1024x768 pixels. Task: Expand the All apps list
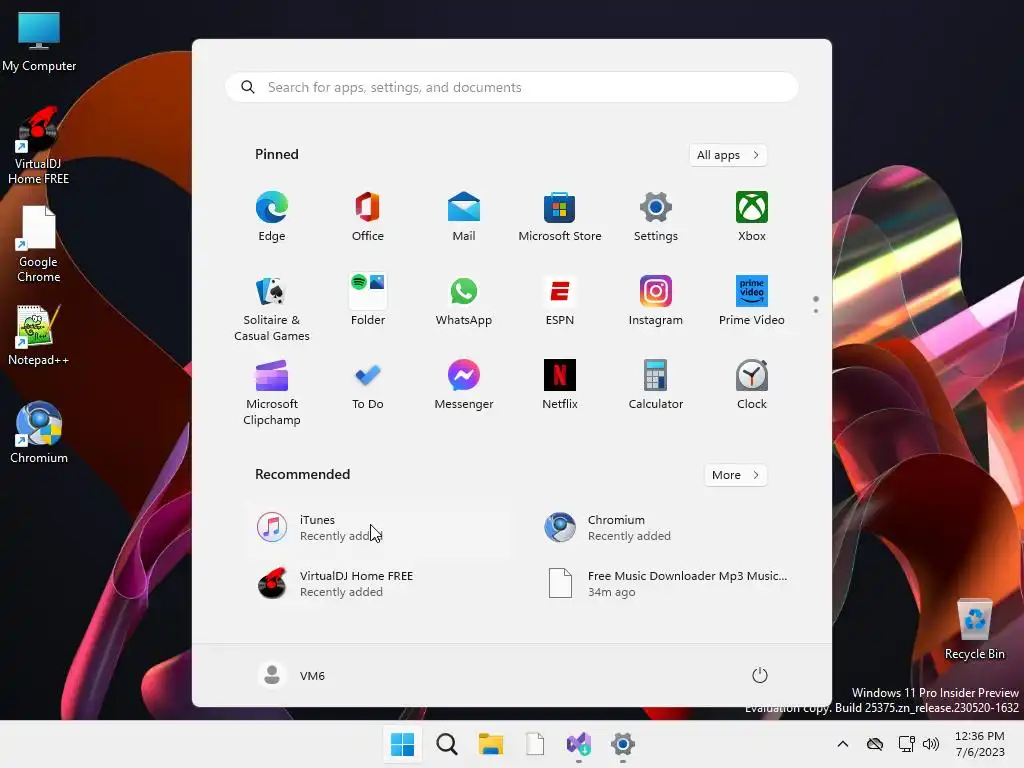tap(728, 155)
